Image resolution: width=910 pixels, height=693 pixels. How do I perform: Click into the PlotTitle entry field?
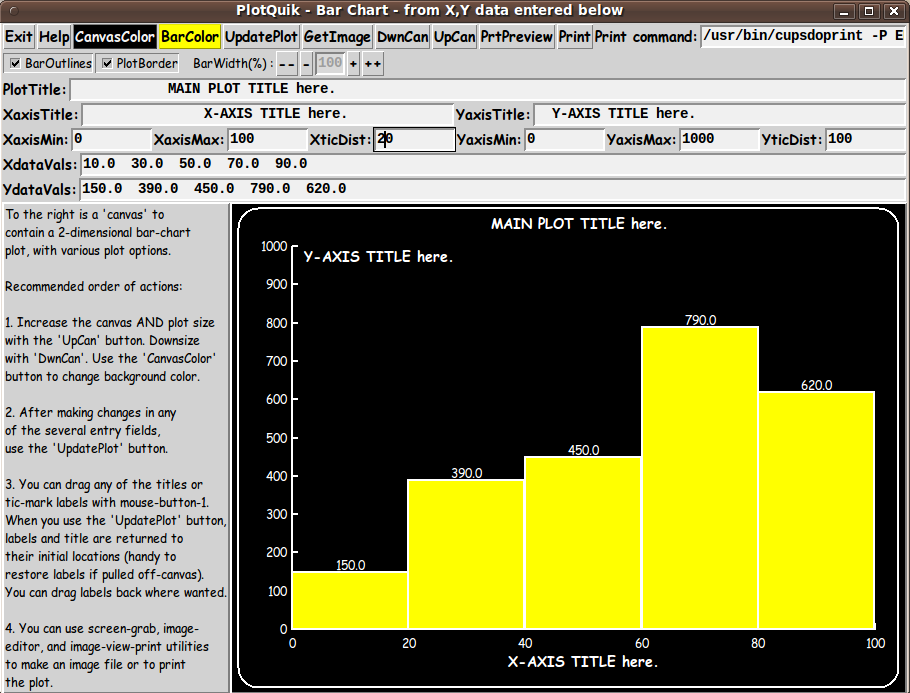click(x=488, y=89)
